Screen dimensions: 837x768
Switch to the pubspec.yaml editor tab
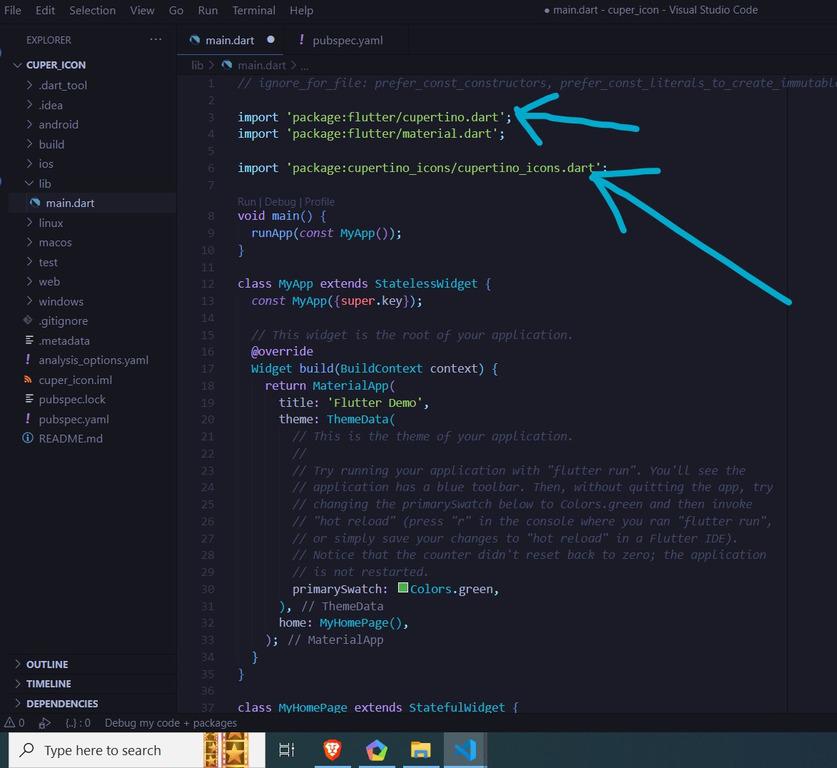point(348,40)
